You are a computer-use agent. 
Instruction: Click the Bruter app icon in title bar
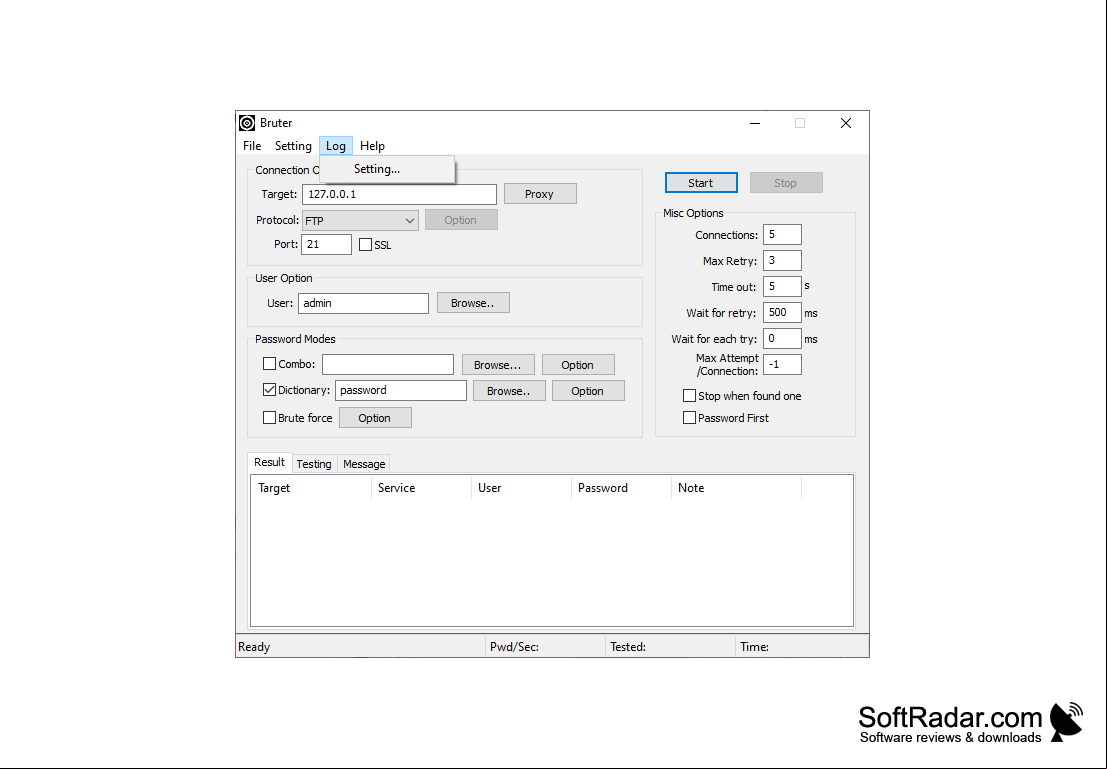247,123
